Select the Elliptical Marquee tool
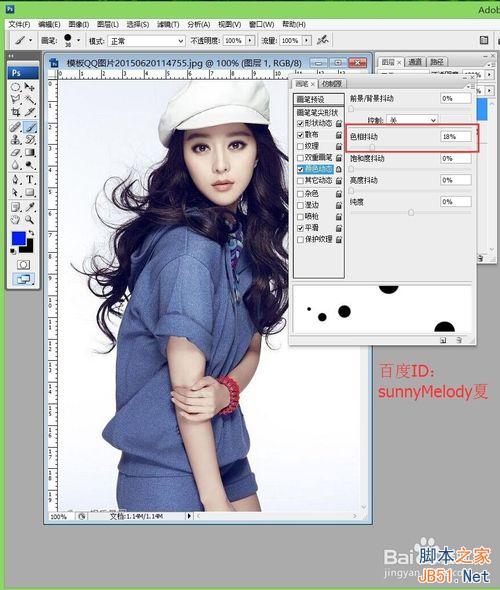This screenshot has height=590, width=500. click(15, 87)
